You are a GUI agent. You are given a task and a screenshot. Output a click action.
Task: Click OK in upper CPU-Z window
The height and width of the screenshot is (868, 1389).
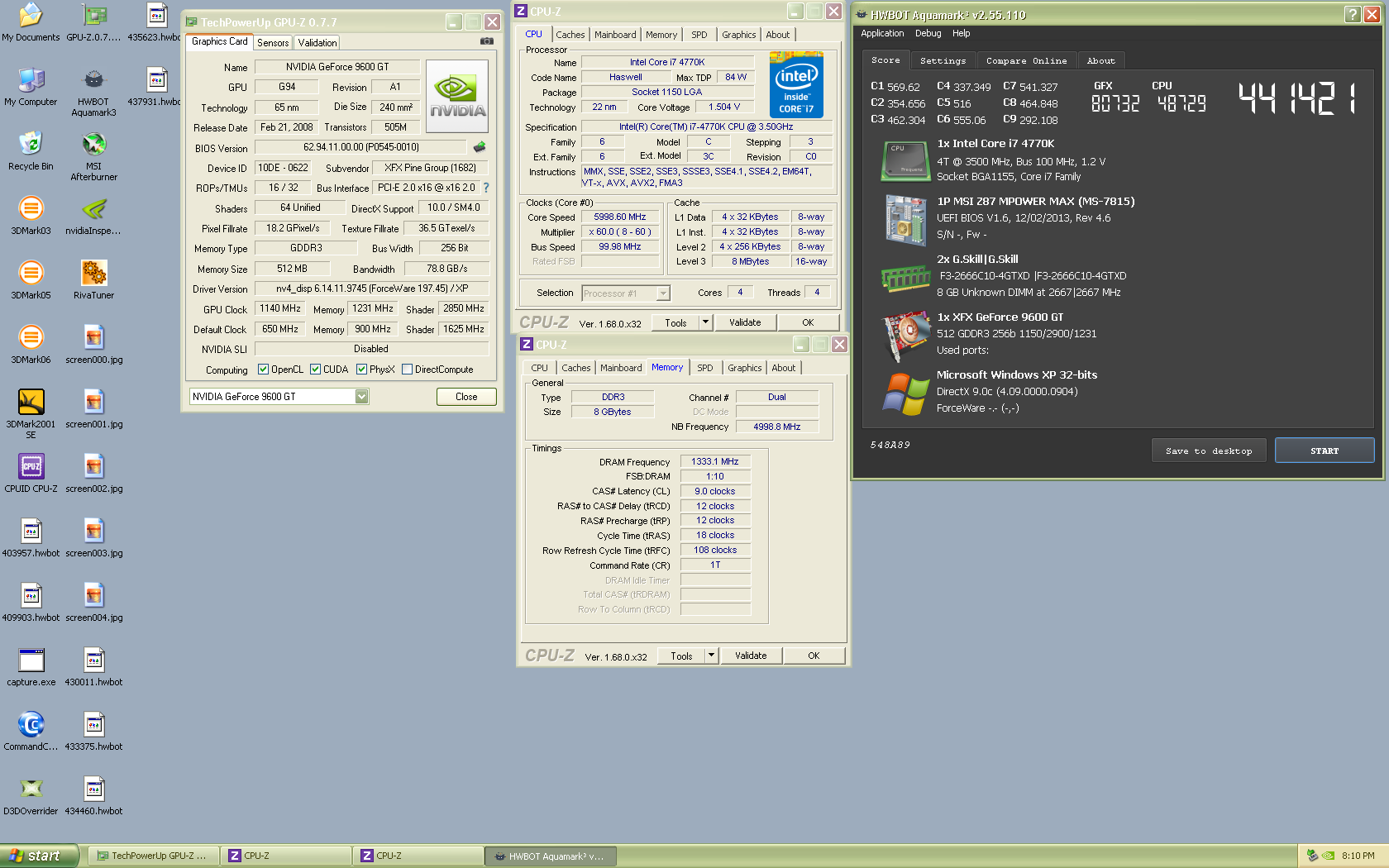[x=808, y=322]
